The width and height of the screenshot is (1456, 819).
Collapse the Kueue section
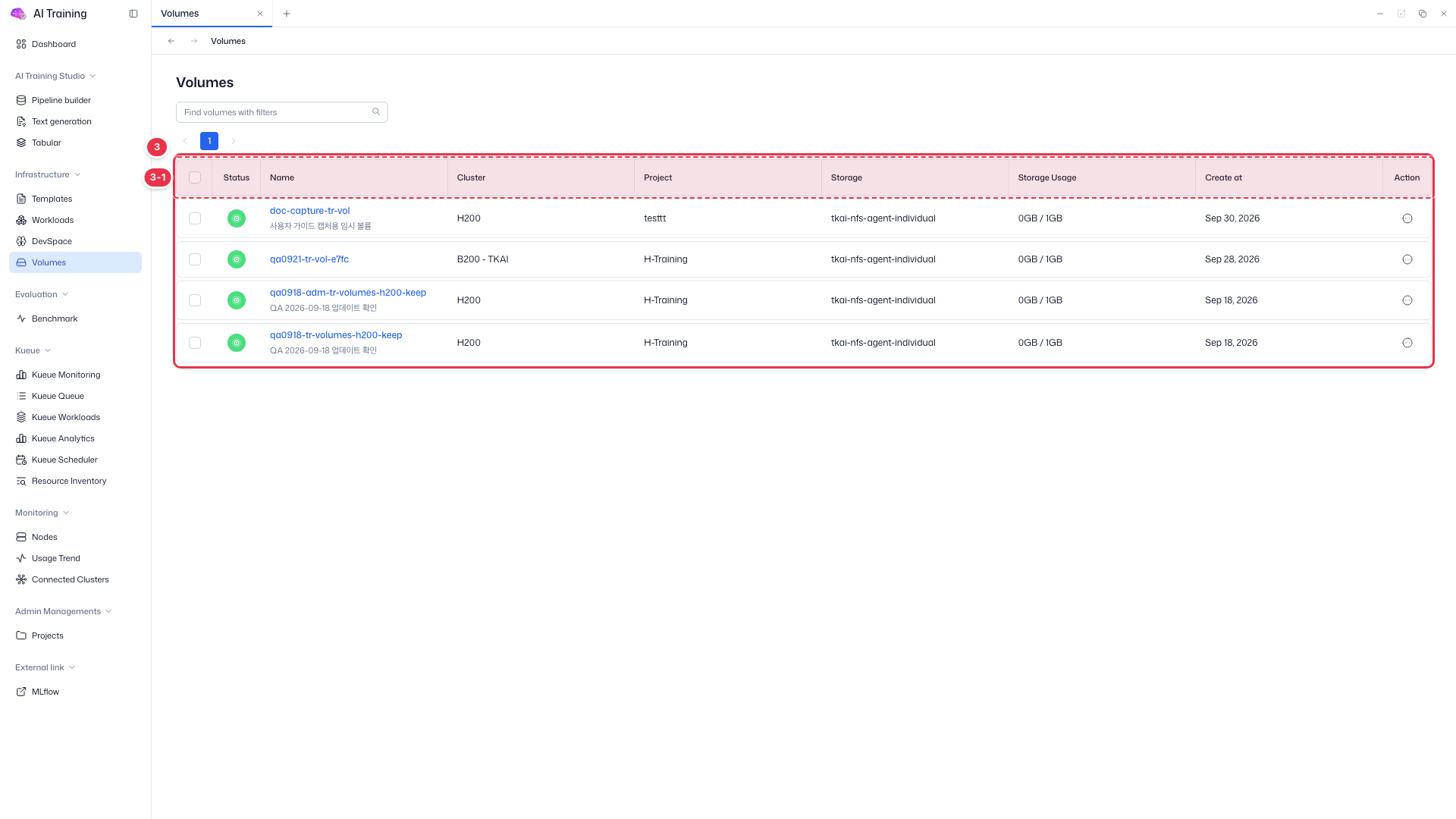[33, 350]
